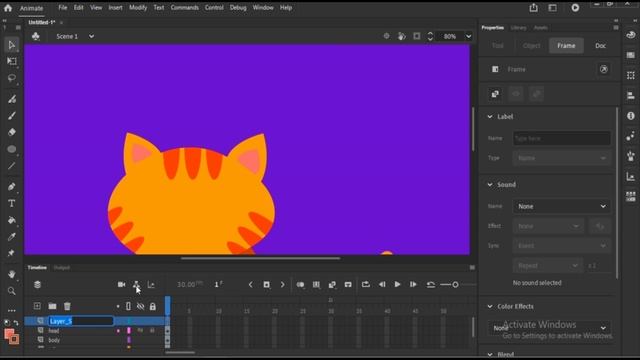Open the Modify menu
Image resolution: width=640 pixels, height=360 pixels.
pos(138,7)
